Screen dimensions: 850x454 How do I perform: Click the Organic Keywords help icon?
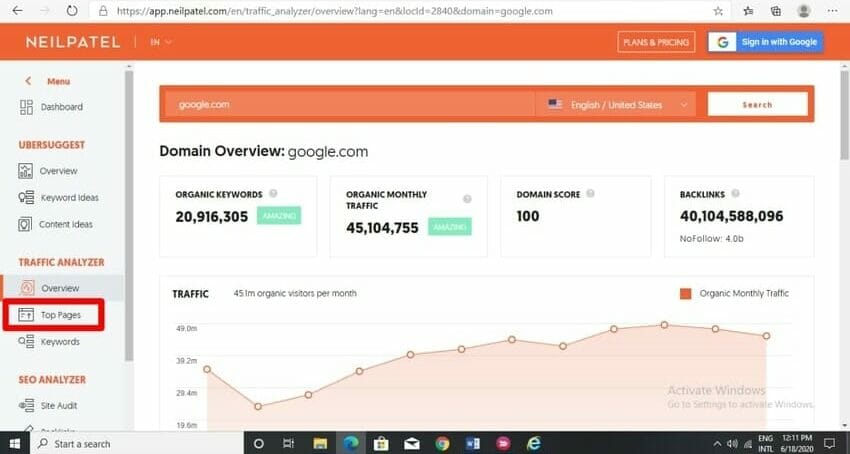[273, 194]
